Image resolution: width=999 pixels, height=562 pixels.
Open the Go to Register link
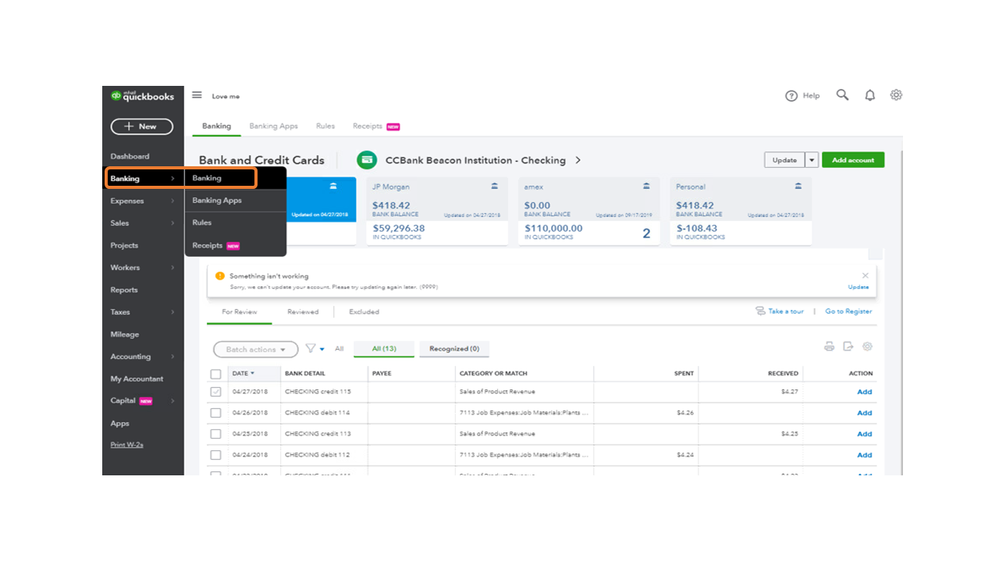tap(848, 312)
